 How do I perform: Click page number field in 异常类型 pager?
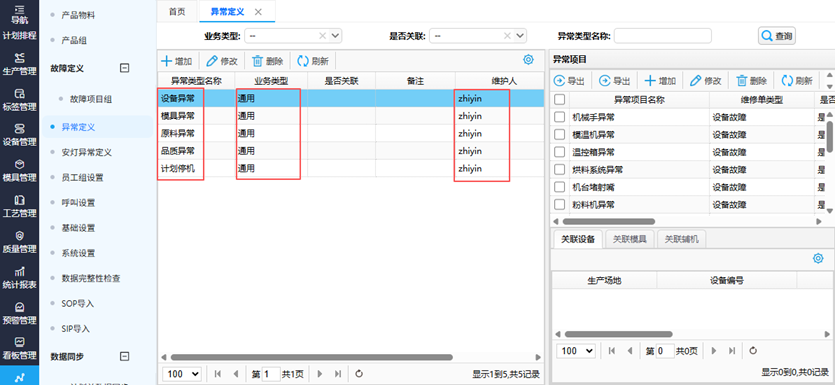[x=271, y=374]
